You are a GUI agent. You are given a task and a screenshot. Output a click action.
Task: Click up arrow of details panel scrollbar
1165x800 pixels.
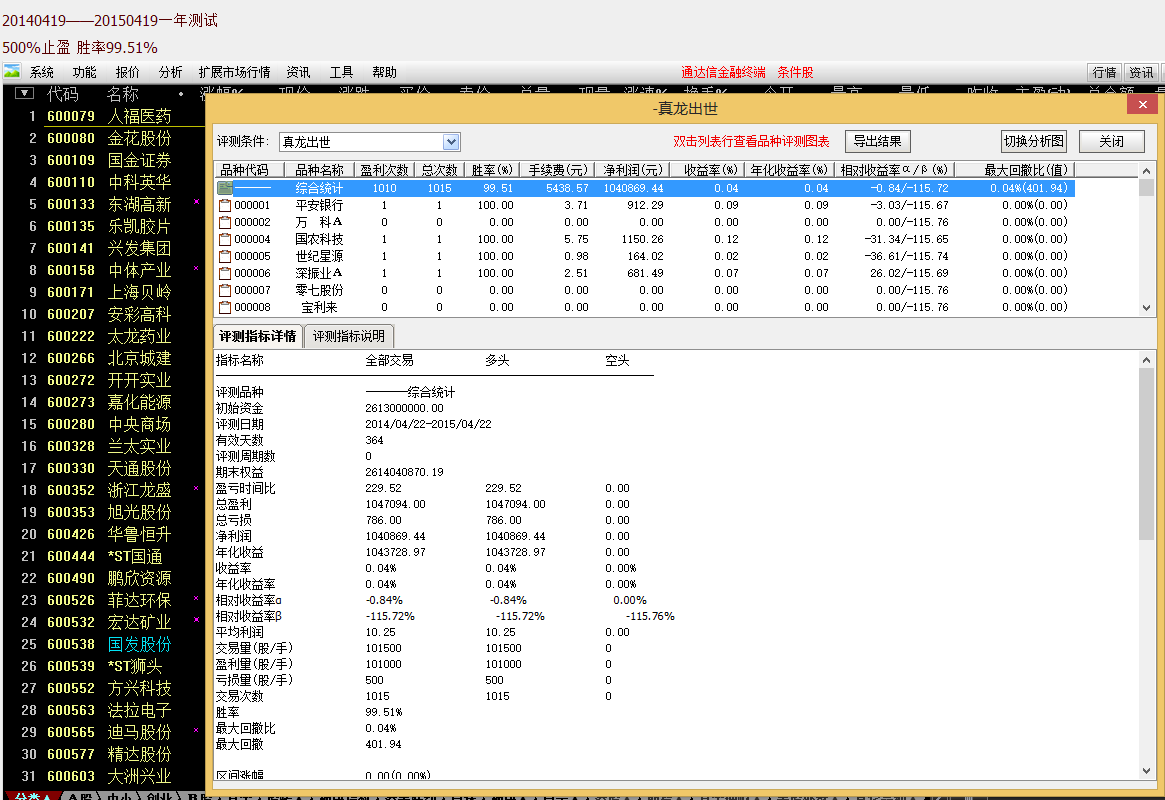pyautogui.click(x=1146, y=360)
